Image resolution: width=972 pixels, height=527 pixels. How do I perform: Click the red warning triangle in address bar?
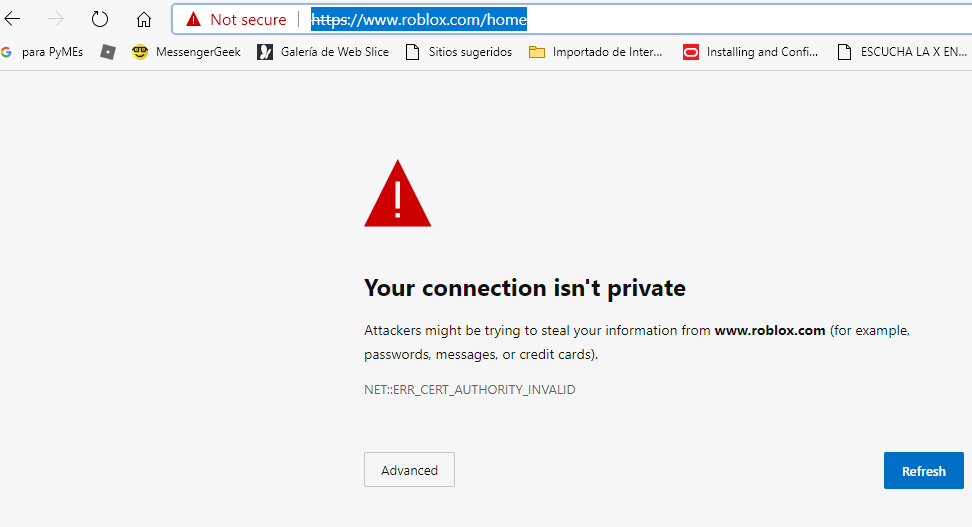[x=194, y=20]
